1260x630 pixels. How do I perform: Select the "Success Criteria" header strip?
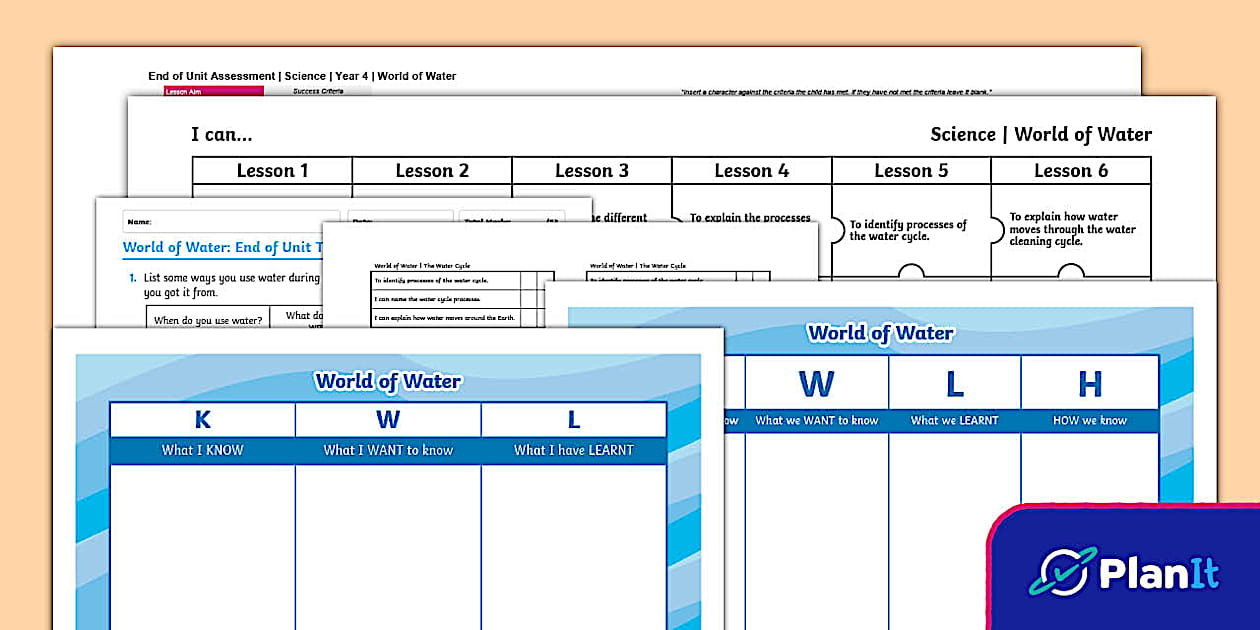[320, 91]
